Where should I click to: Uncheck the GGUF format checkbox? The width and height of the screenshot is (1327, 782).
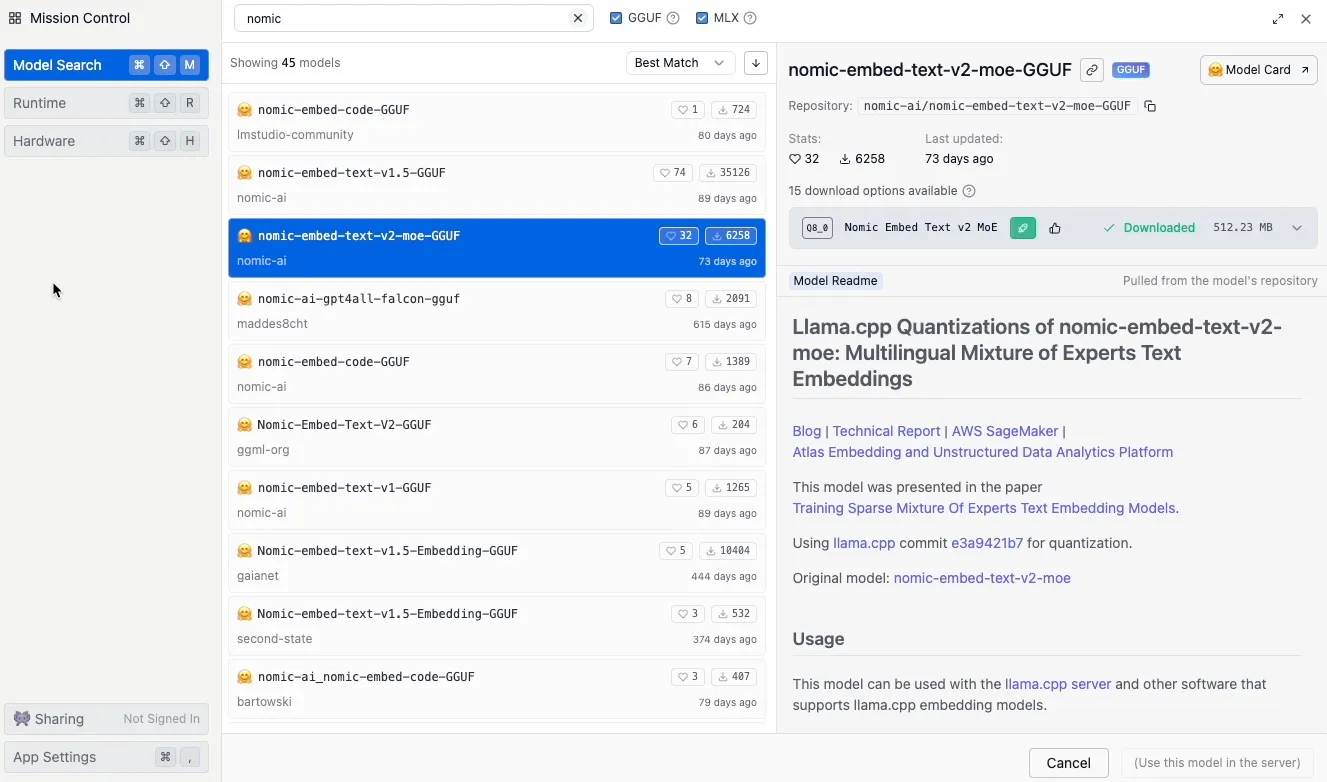[616, 18]
